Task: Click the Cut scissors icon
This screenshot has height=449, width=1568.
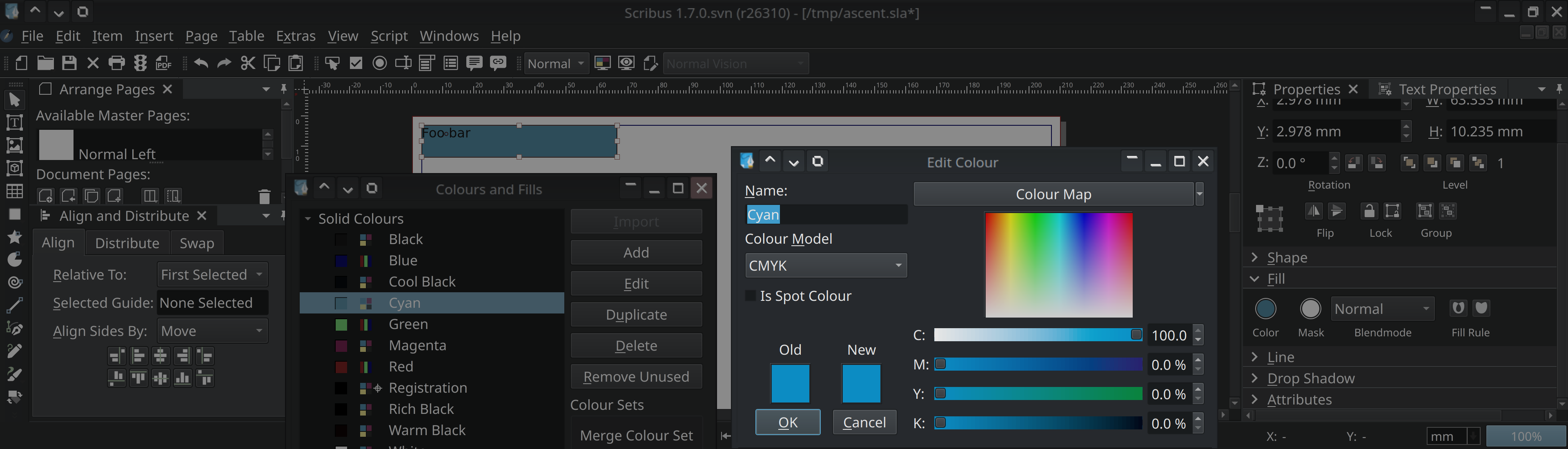Action: click(248, 63)
